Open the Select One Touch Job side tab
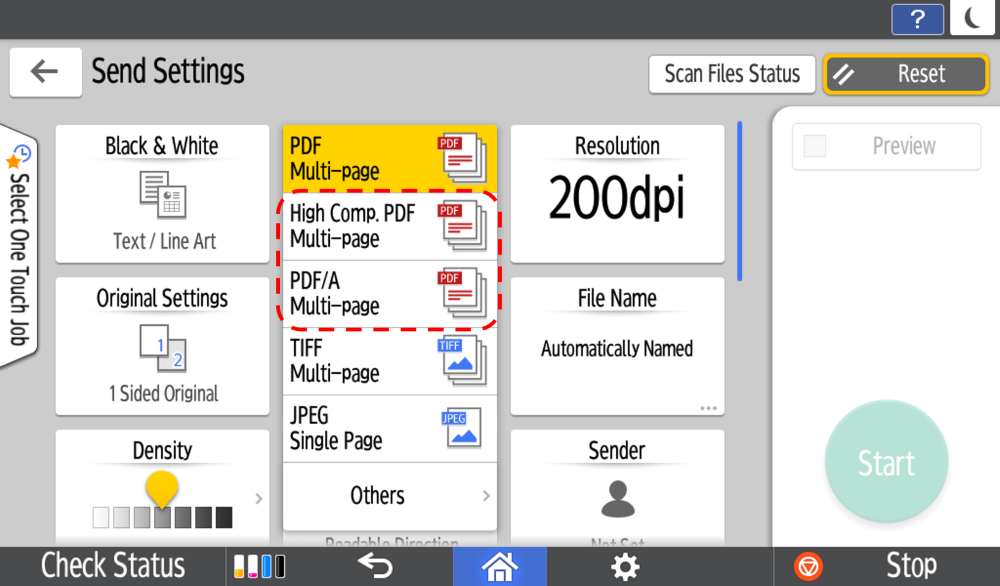 coord(18,245)
